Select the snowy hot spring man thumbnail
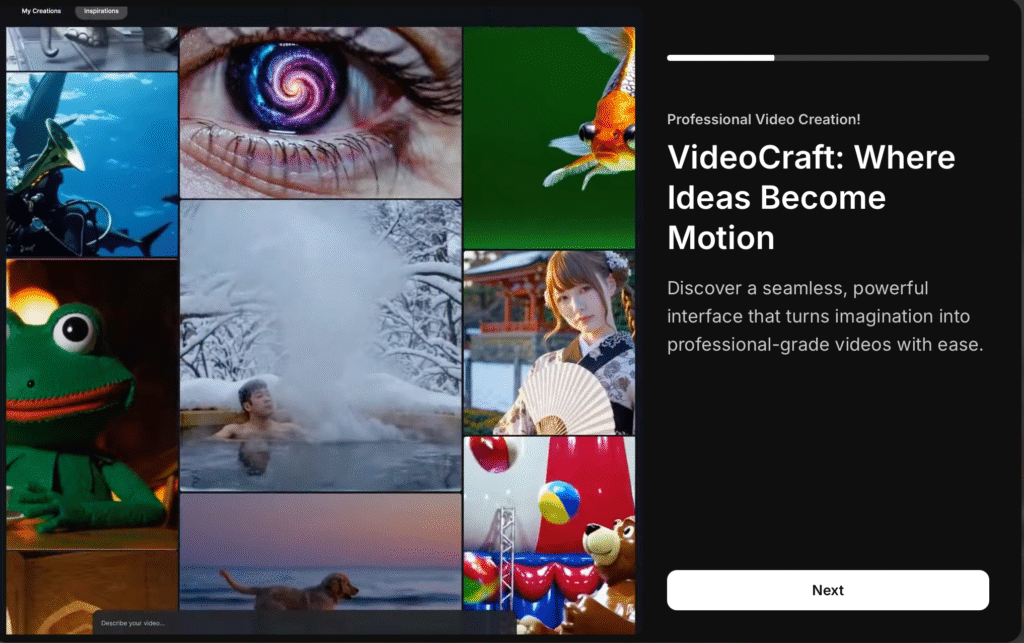The image size is (1024, 643). (x=320, y=345)
